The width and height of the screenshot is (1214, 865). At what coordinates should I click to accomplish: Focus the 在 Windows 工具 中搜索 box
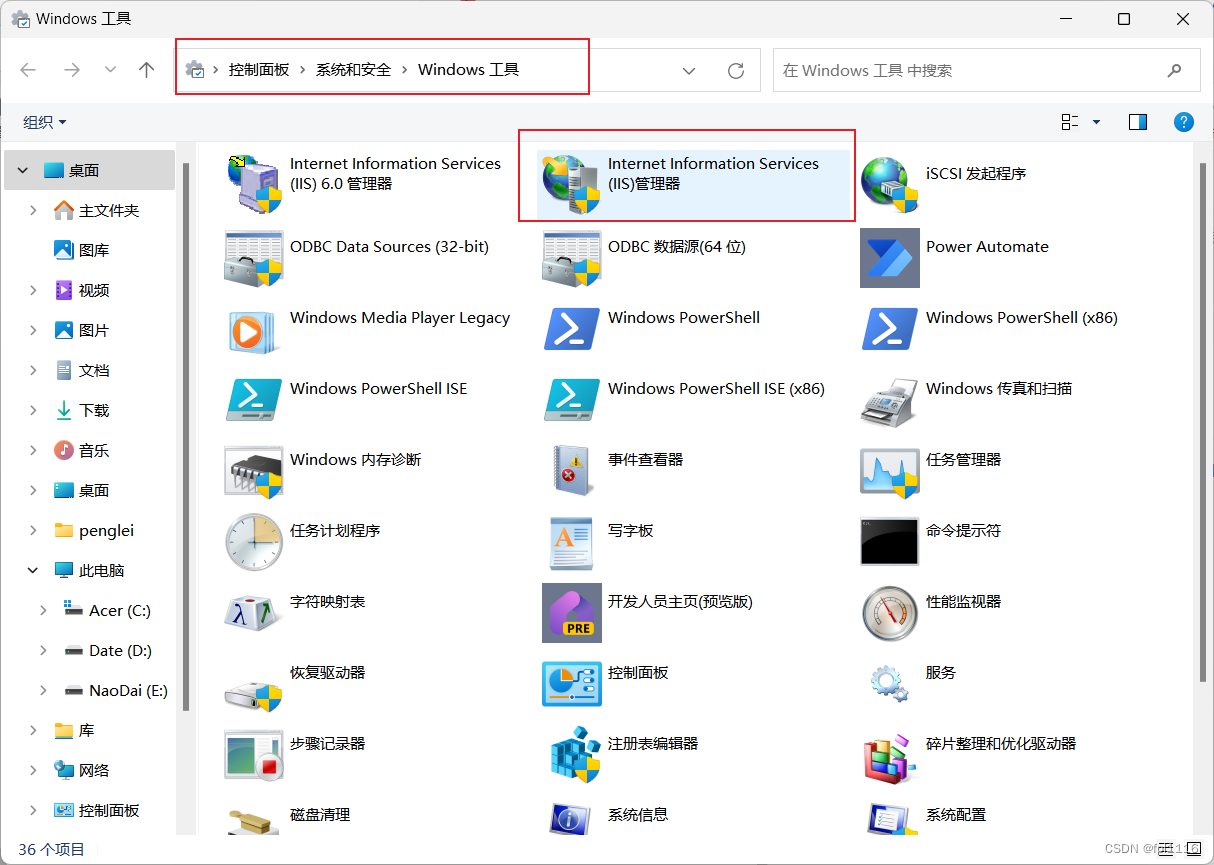pyautogui.click(x=986, y=70)
